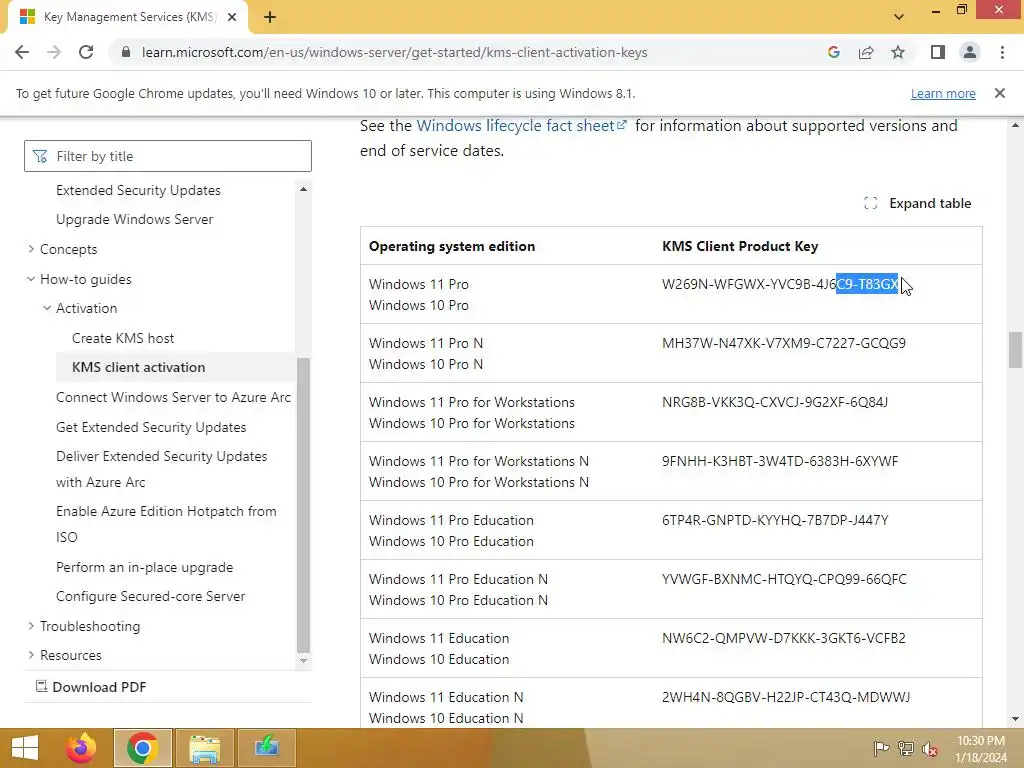The image size is (1024, 768).
Task: Click key NW6C2-QMPVW-D7KKK-3GKT6-VCFB2
Action: click(x=784, y=638)
